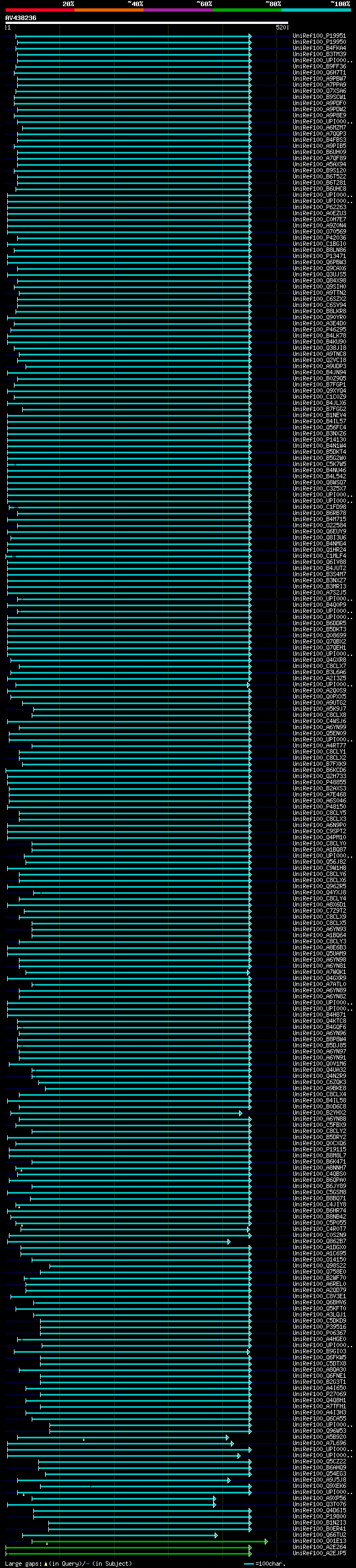356x1568 pixels.
Task: Select label UniRef100_B6UHC8
Action: [319, 189]
